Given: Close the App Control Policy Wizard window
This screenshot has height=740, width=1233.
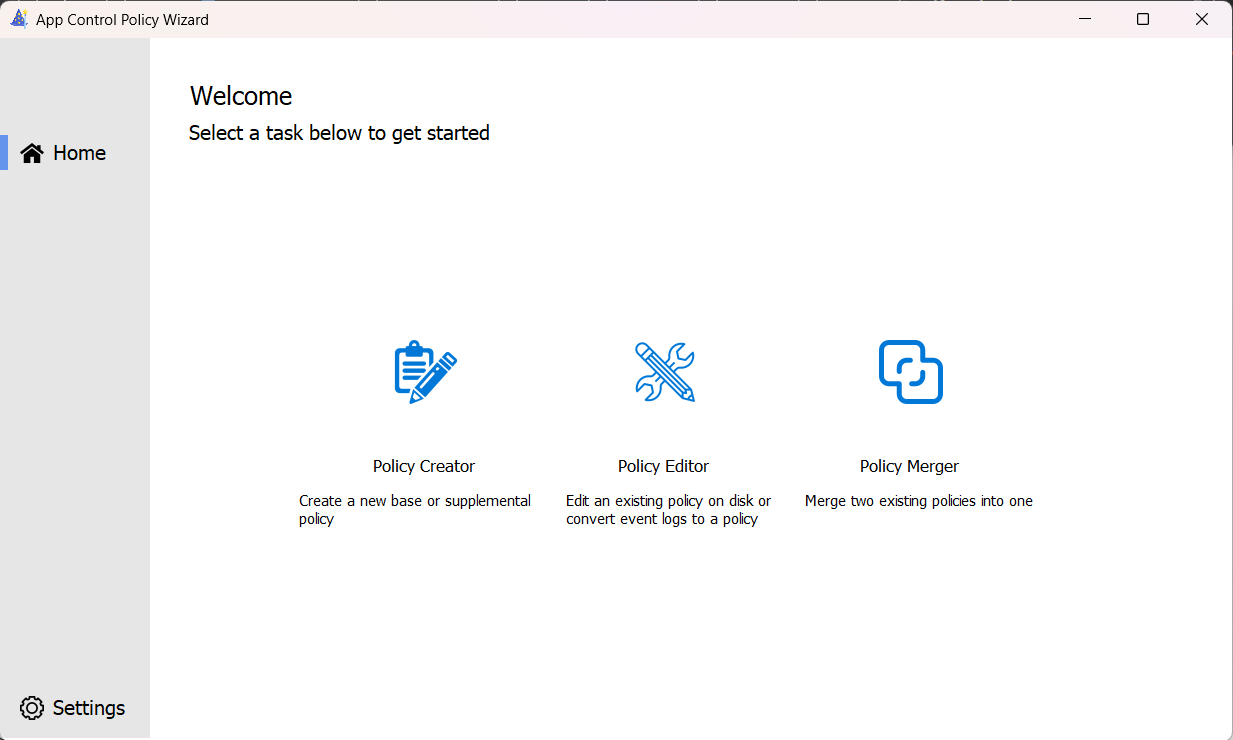Looking at the screenshot, I should coord(1202,19).
